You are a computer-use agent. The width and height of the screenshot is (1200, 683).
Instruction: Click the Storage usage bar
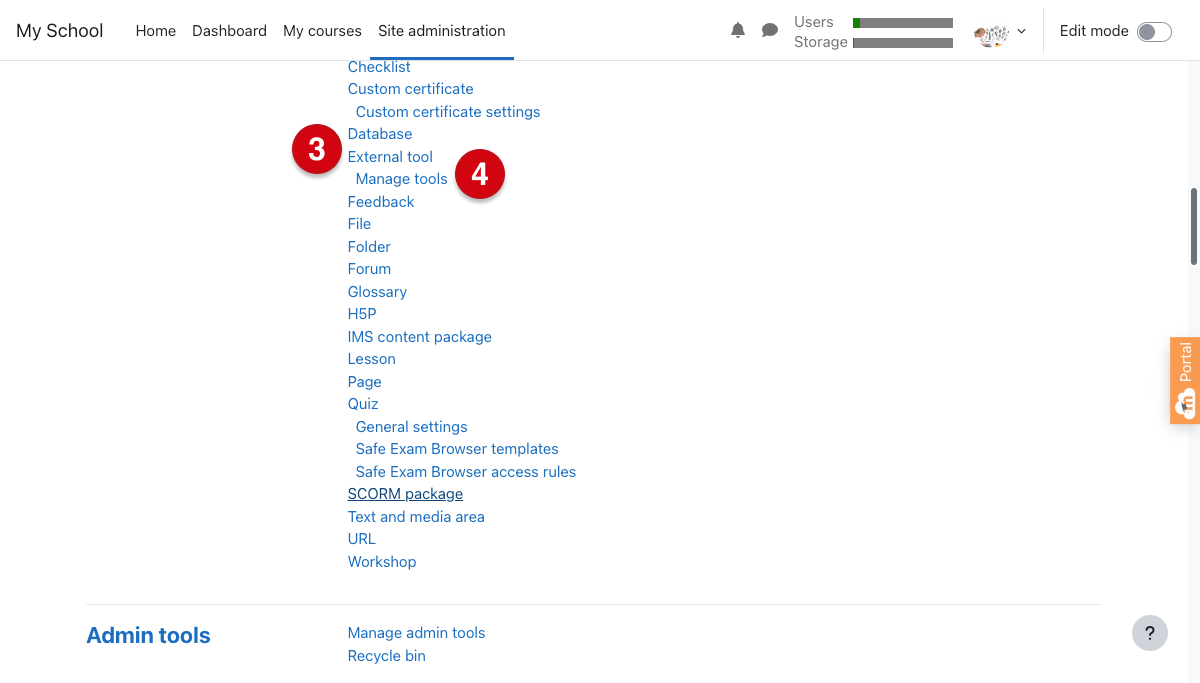click(x=903, y=43)
